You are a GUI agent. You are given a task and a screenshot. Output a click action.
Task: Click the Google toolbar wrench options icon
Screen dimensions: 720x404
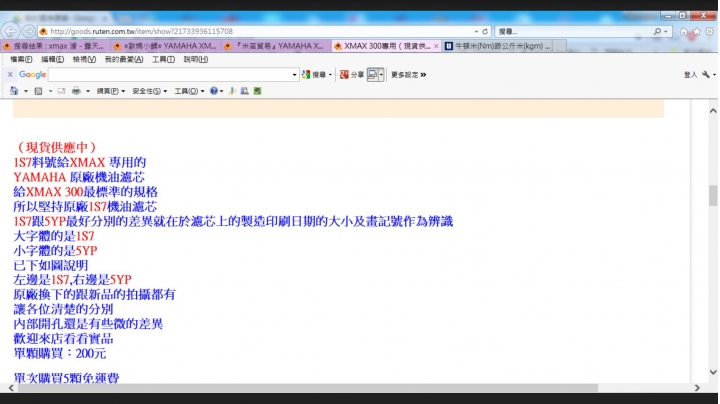tap(706, 74)
